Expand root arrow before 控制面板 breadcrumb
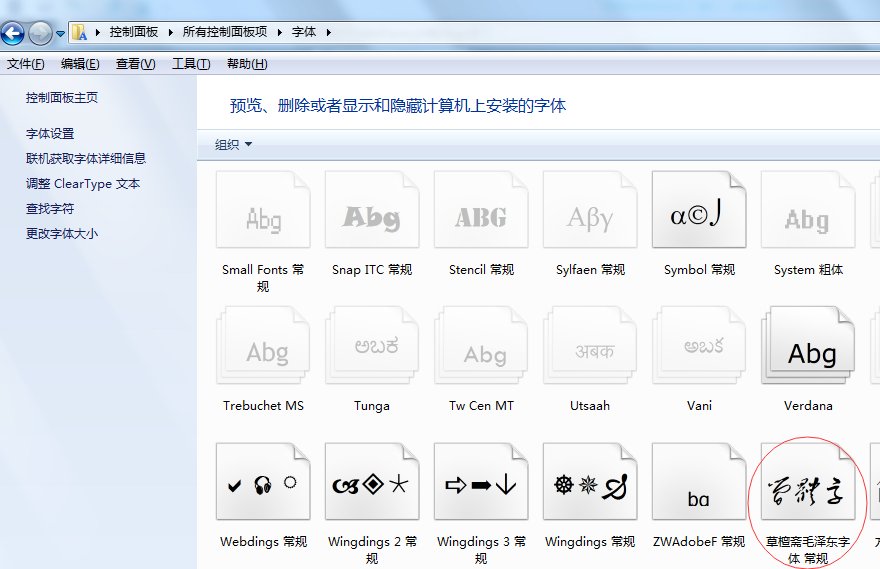The height and width of the screenshot is (569, 880). tap(98, 33)
